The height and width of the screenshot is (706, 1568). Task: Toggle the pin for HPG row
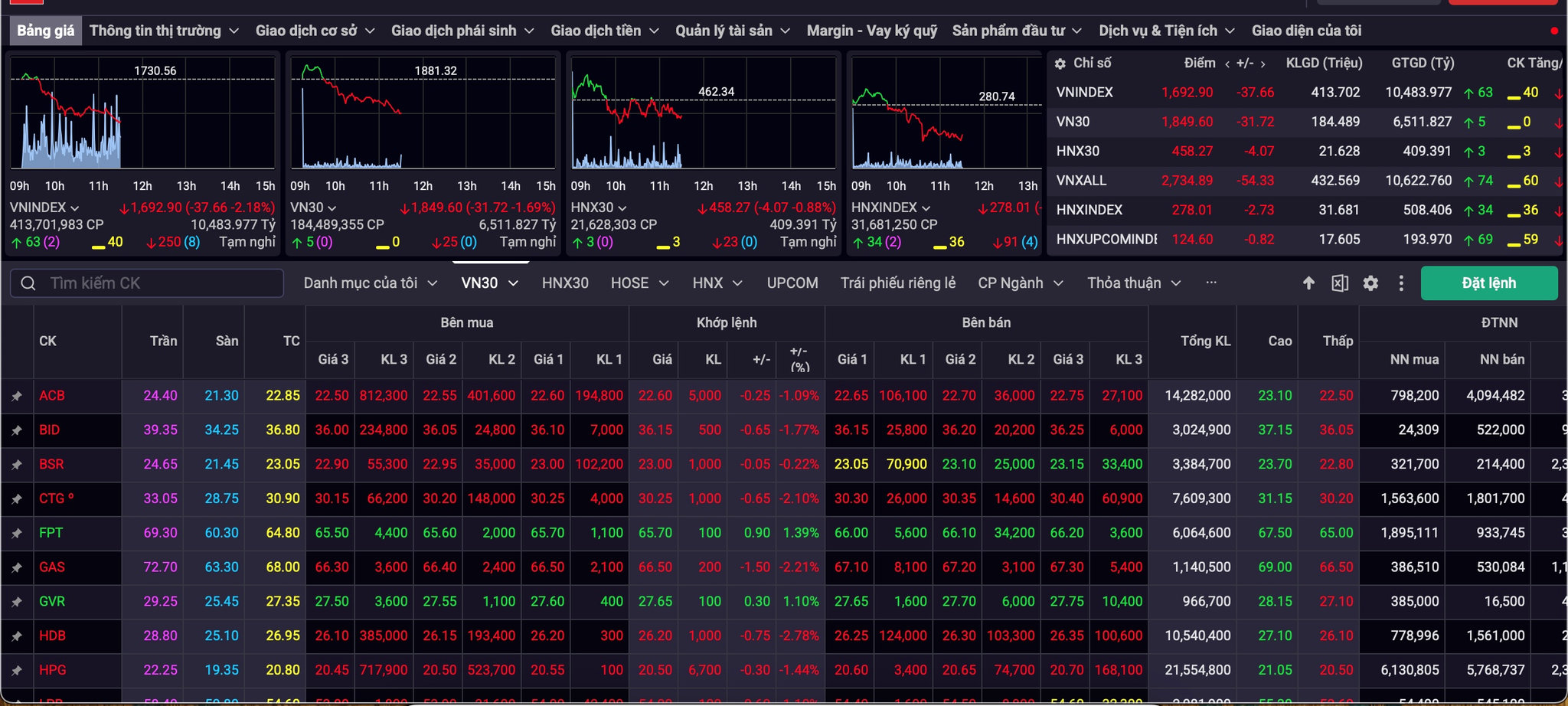point(16,670)
